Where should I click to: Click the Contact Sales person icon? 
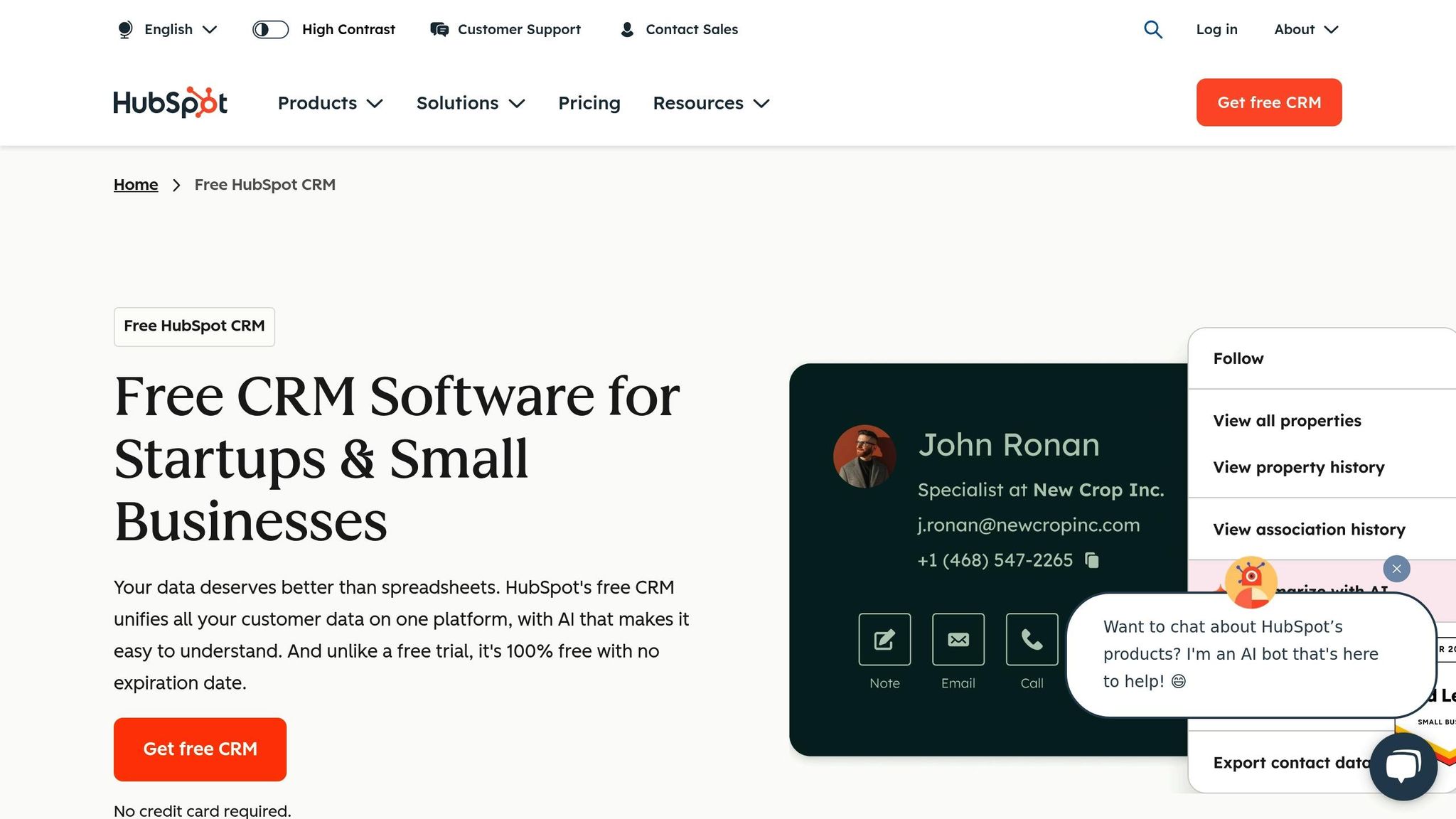pyautogui.click(x=627, y=29)
